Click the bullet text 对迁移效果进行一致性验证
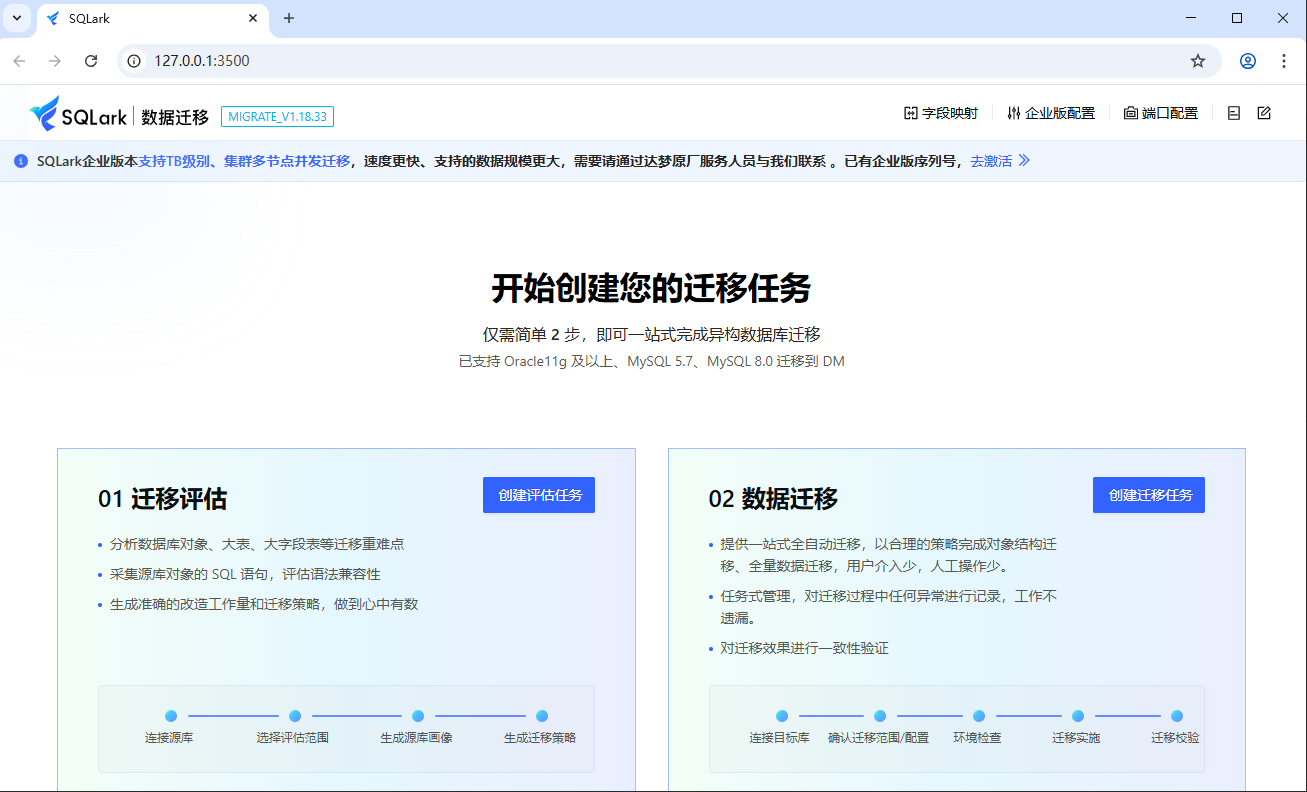Viewport: 1307px width, 792px height. click(805, 648)
